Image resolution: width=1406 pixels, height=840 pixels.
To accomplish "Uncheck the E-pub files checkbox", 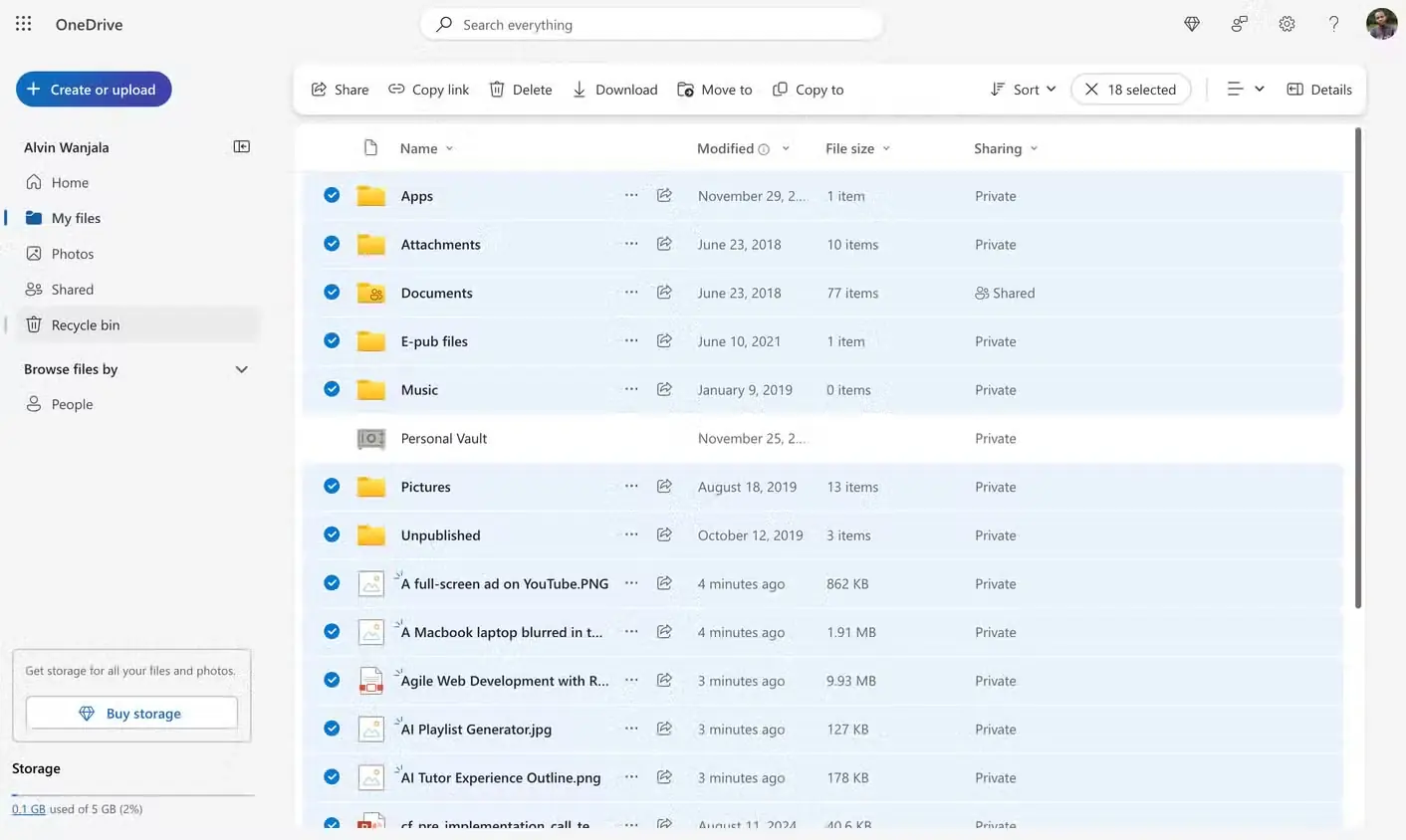I will tap(332, 340).
